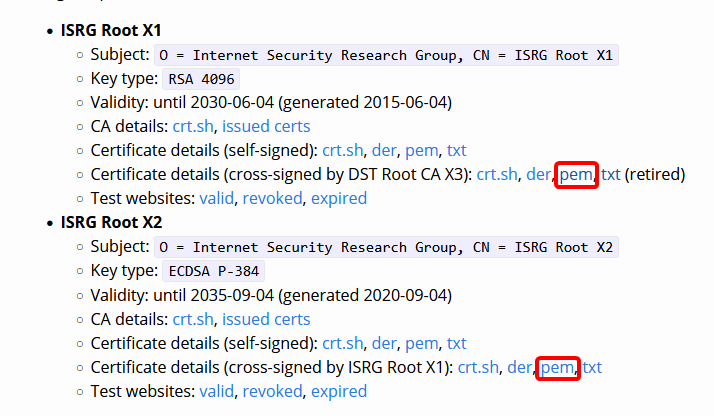Open txt for X1 self-signed certificate

click(456, 151)
